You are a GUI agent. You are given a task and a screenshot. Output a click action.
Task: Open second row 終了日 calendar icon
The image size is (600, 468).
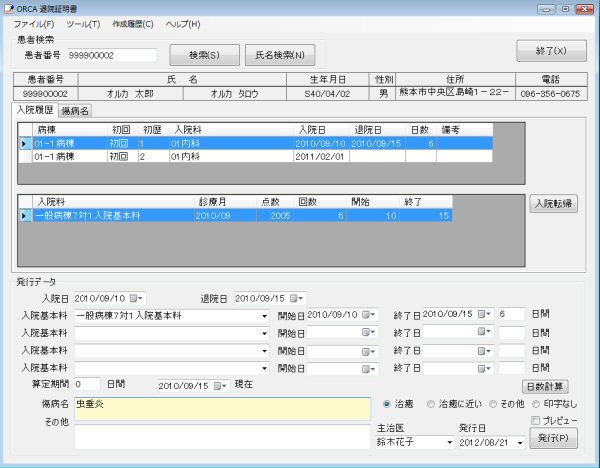click(x=484, y=331)
